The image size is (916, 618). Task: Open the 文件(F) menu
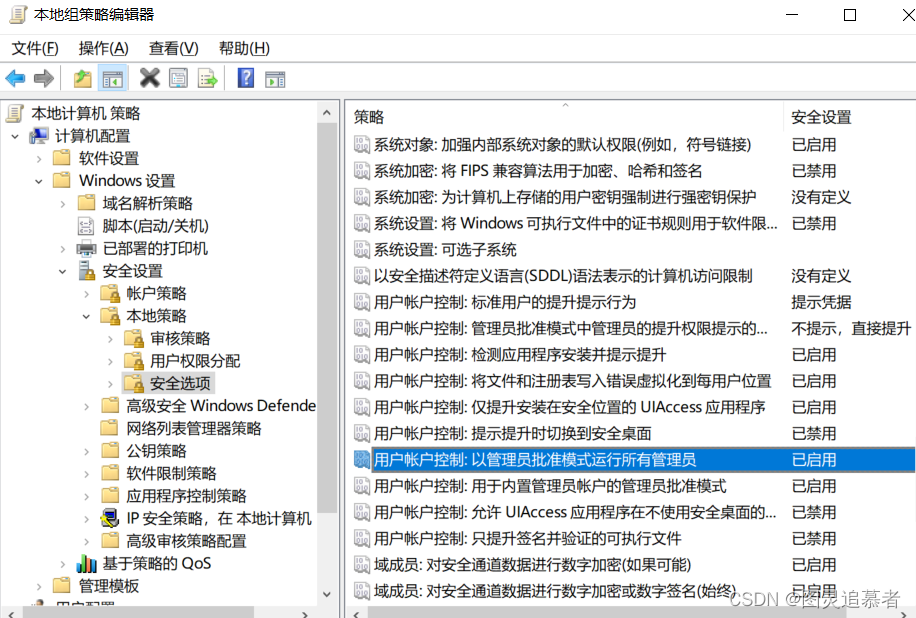tap(35, 48)
